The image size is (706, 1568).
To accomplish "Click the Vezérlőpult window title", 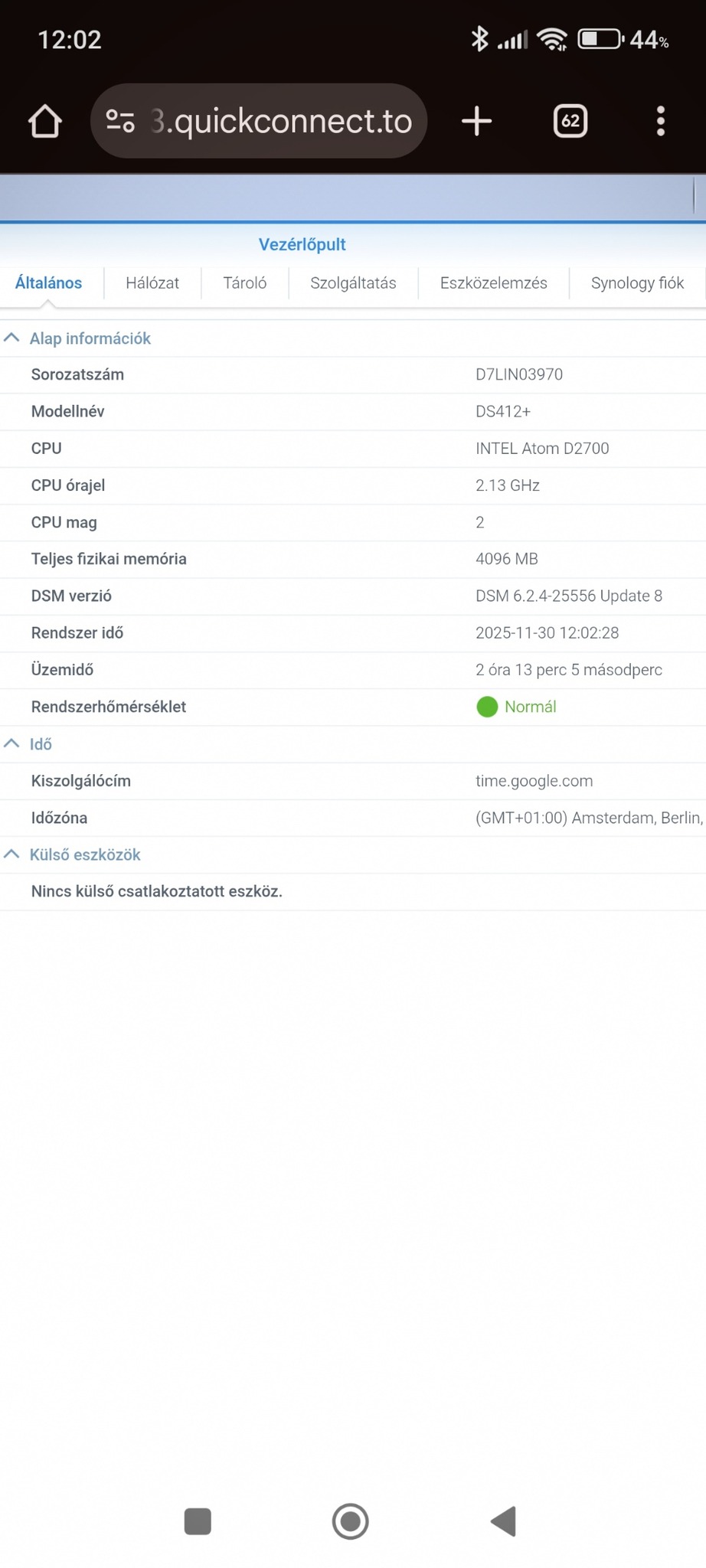I will click(x=302, y=244).
